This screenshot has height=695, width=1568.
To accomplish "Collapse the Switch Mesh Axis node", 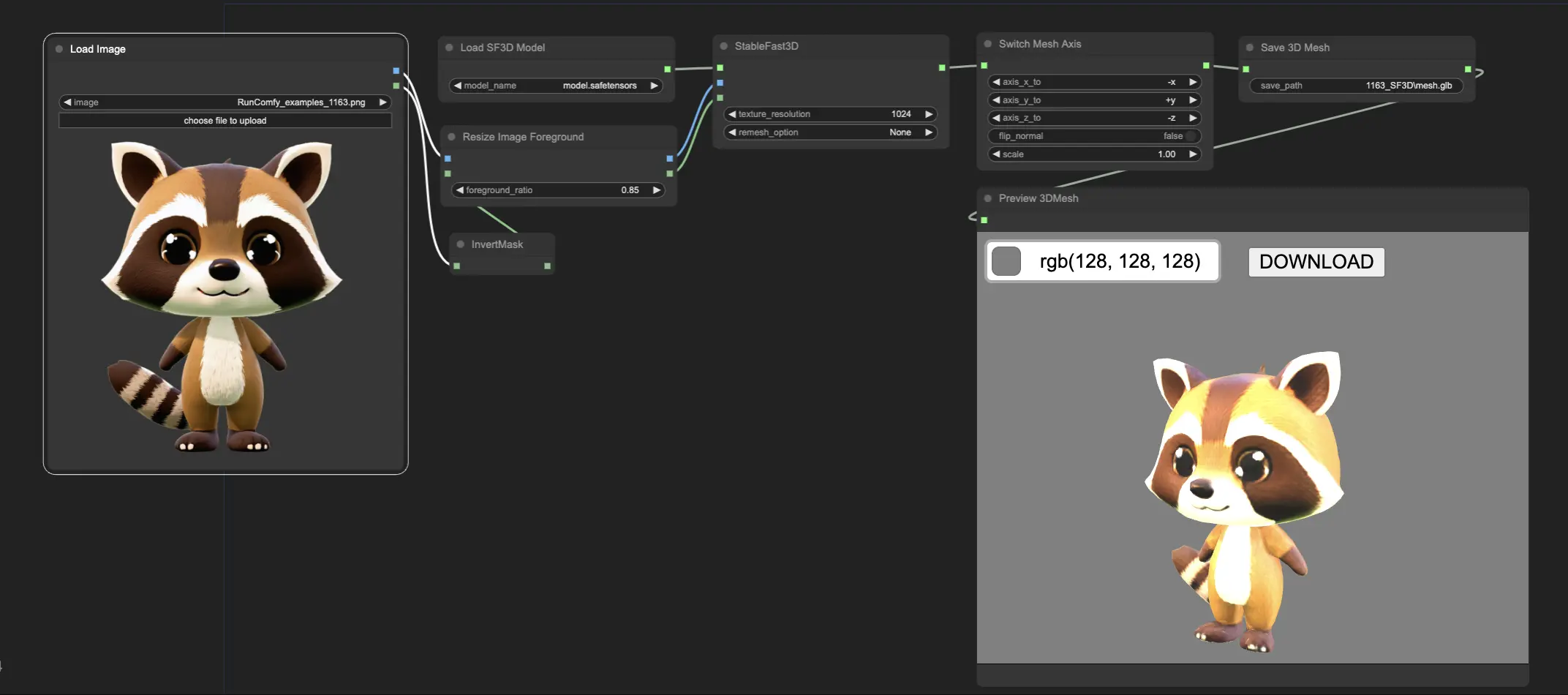I will click(x=988, y=44).
